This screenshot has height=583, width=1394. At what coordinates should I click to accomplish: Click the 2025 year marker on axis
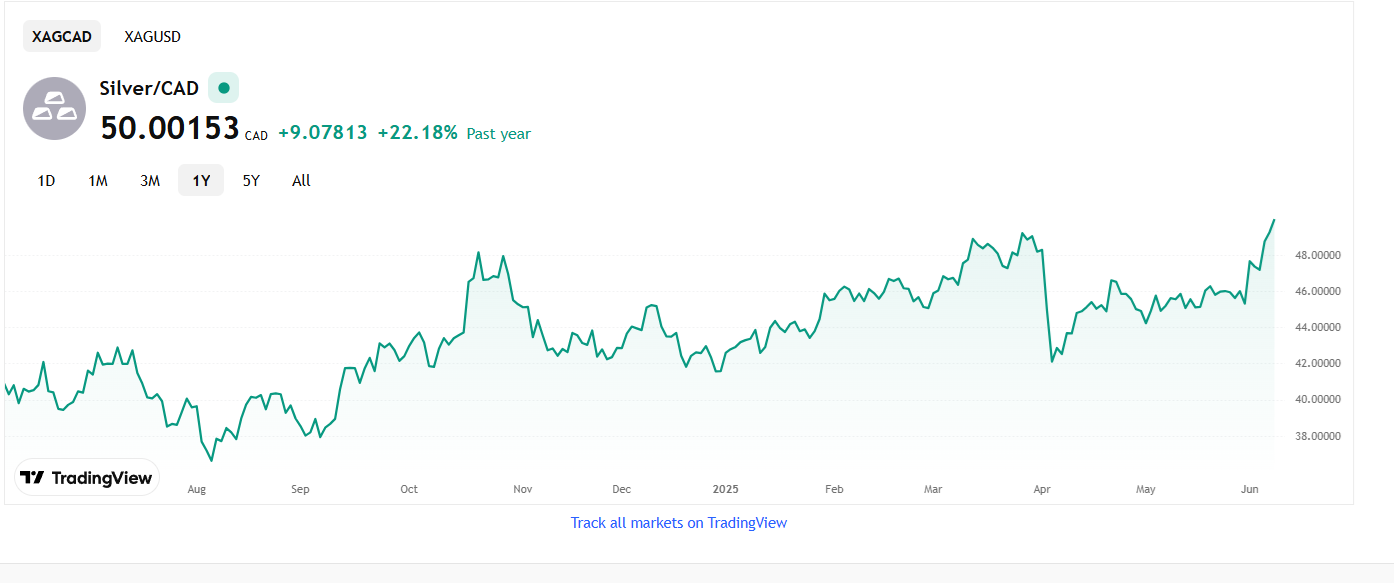tap(725, 489)
